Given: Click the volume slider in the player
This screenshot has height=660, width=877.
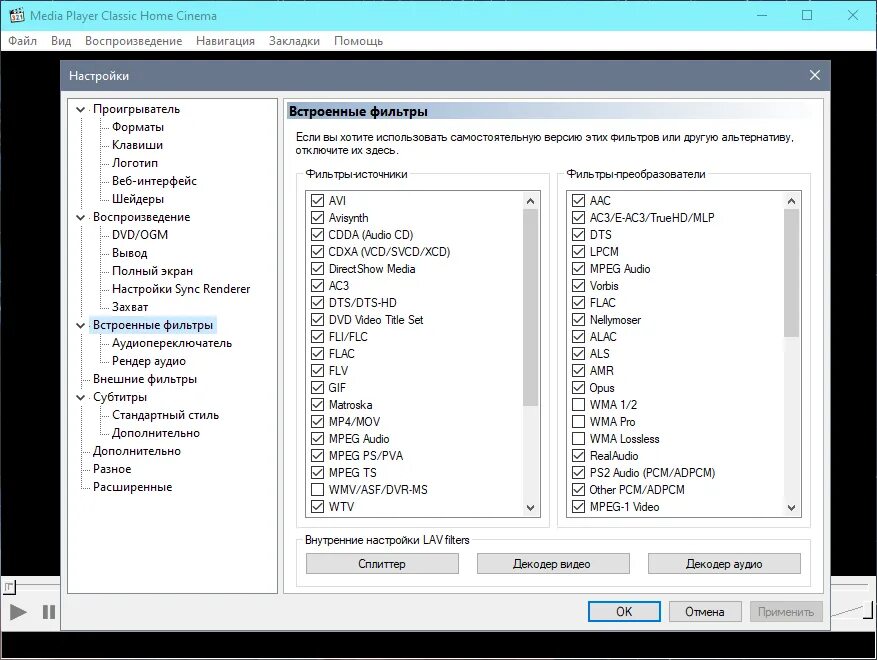Looking at the screenshot, I should point(852,610).
